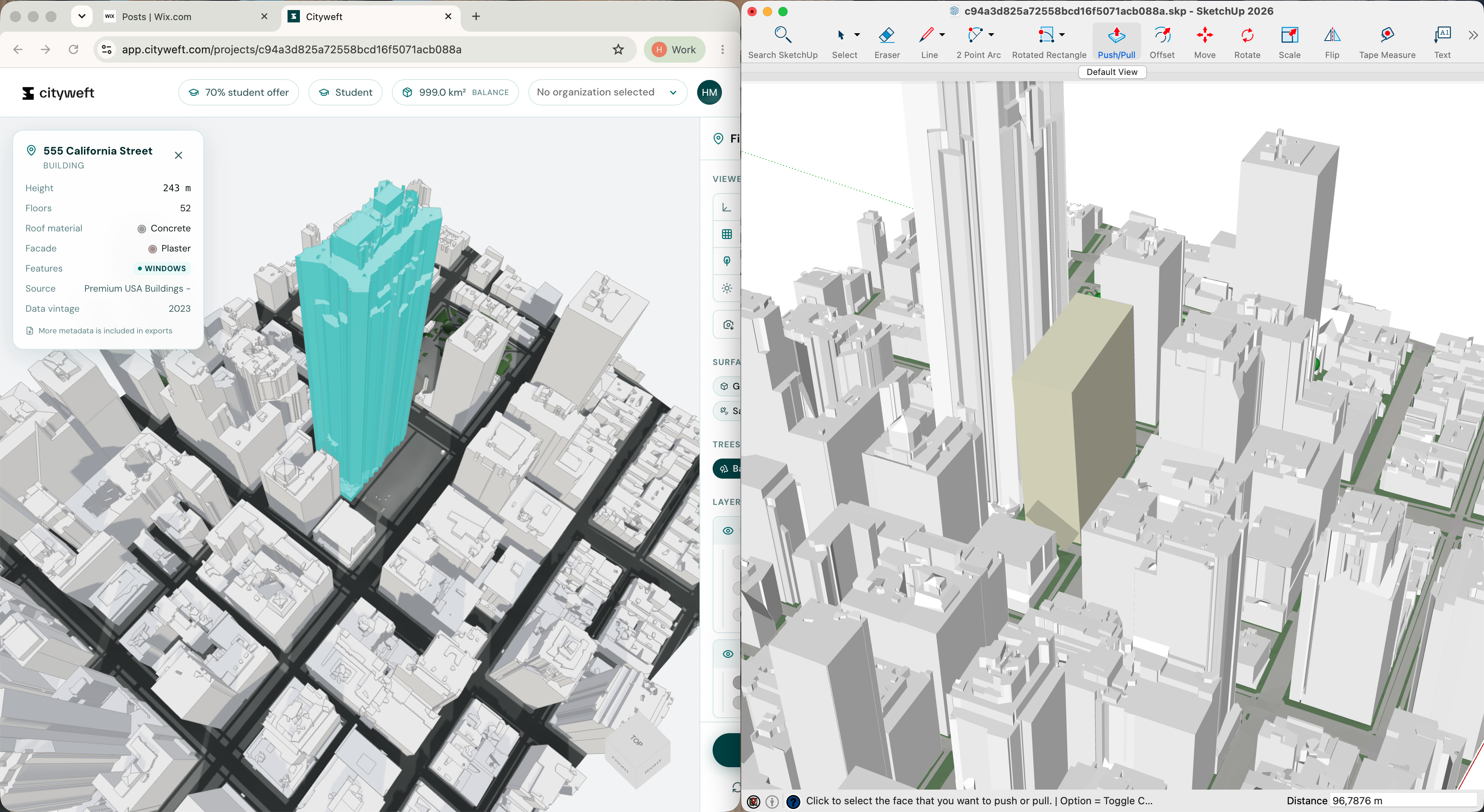This screenshot has width=1484, height=812.
Task: Open the HM user avatar menu
Action: [x=709, y=92]
